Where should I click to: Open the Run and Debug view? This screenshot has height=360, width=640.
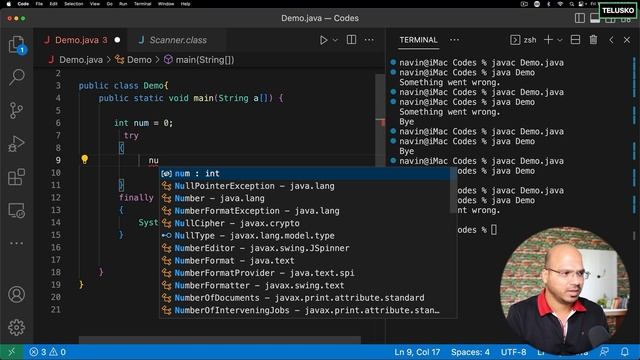pyautogui.click(x=16, y=144)
